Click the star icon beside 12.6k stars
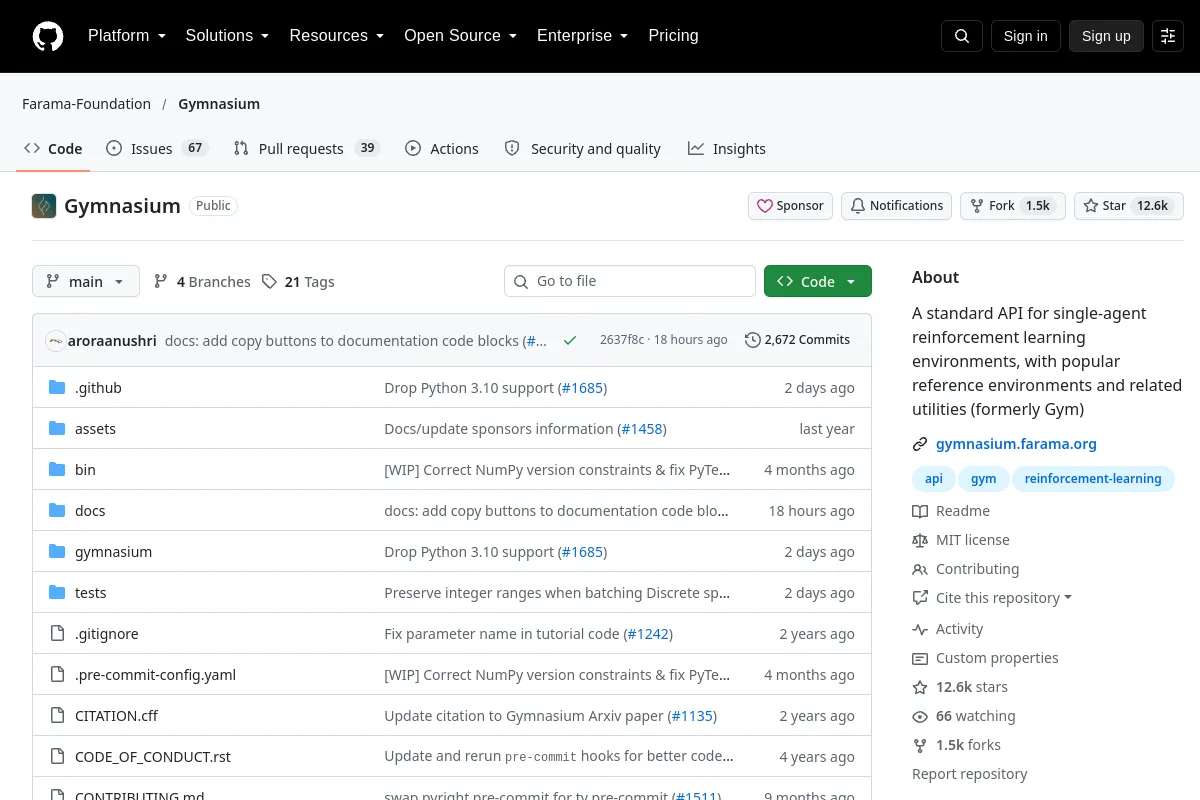 tap(920, 687)
